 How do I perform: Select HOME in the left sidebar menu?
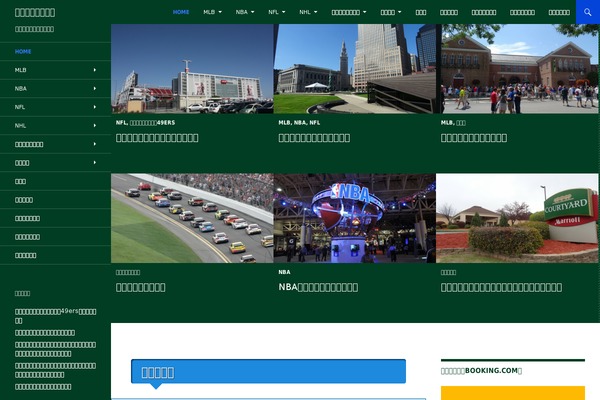(23, 51)
